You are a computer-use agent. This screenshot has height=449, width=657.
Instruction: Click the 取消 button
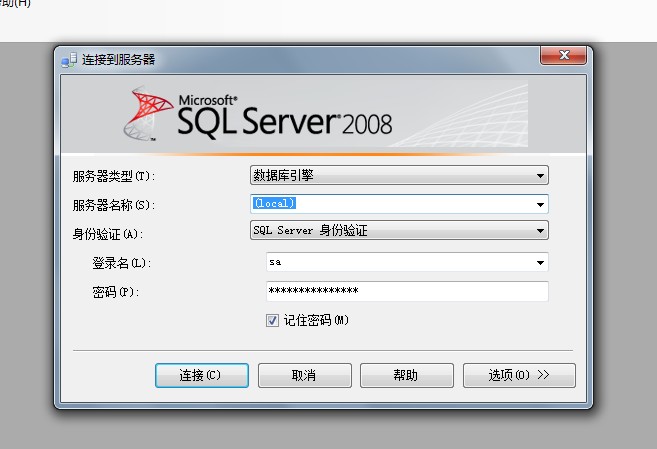coord(305,375)
